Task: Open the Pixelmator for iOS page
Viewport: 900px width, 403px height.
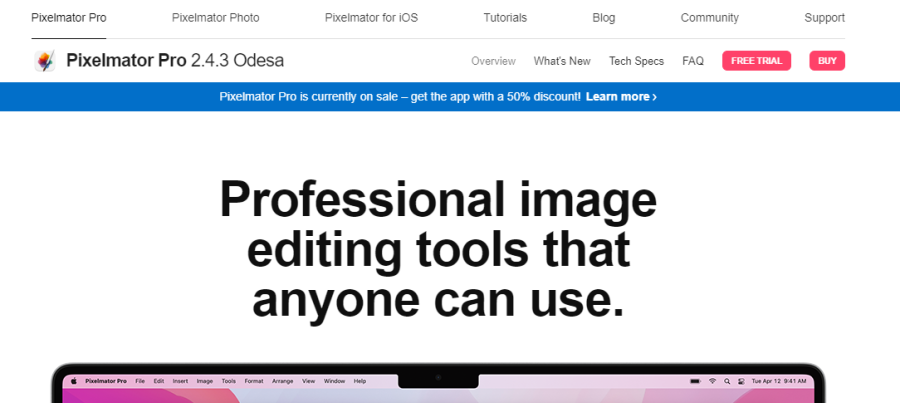Action: point(371,18)
